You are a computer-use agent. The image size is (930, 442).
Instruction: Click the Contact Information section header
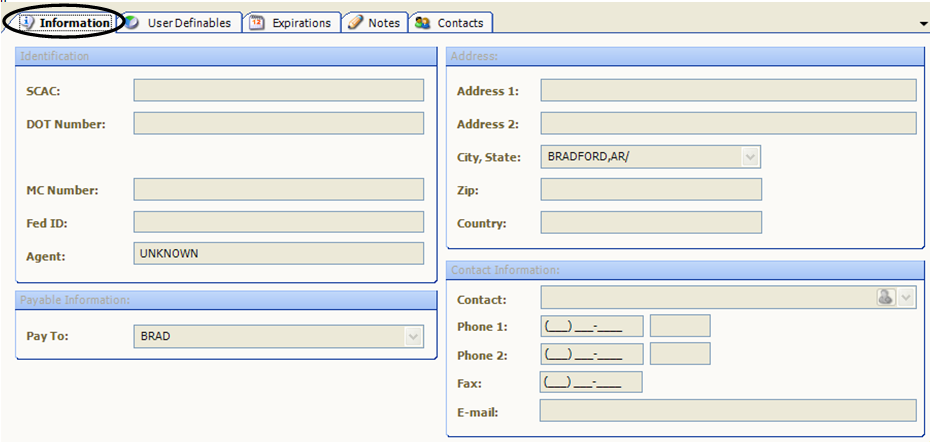[x=685, y=270]
